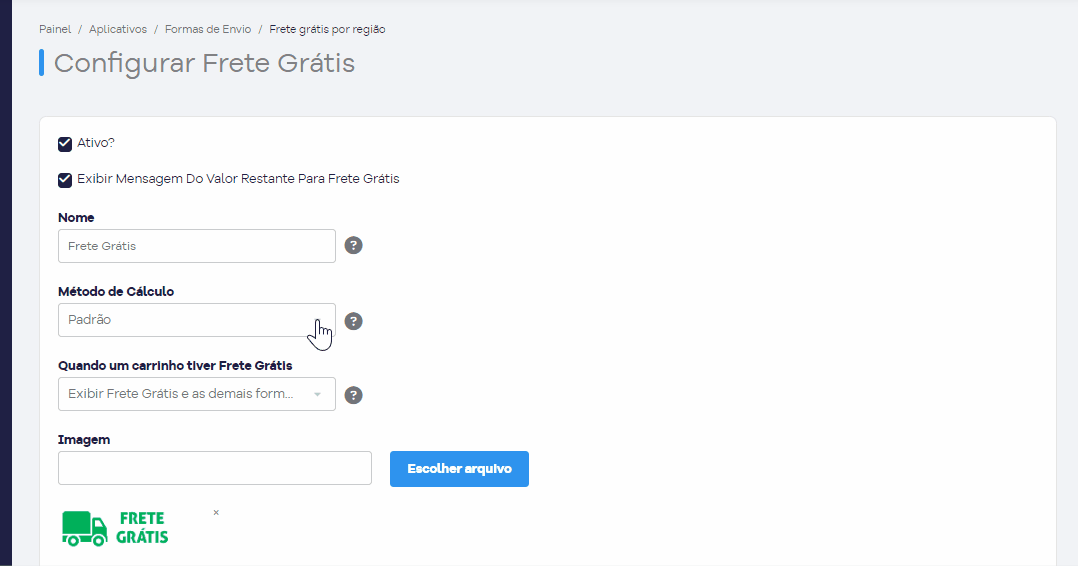The width and height of the screenshot is (1078, 566).
Task: Remove the Frete Grátis image with the x
Action: point(216,512)
